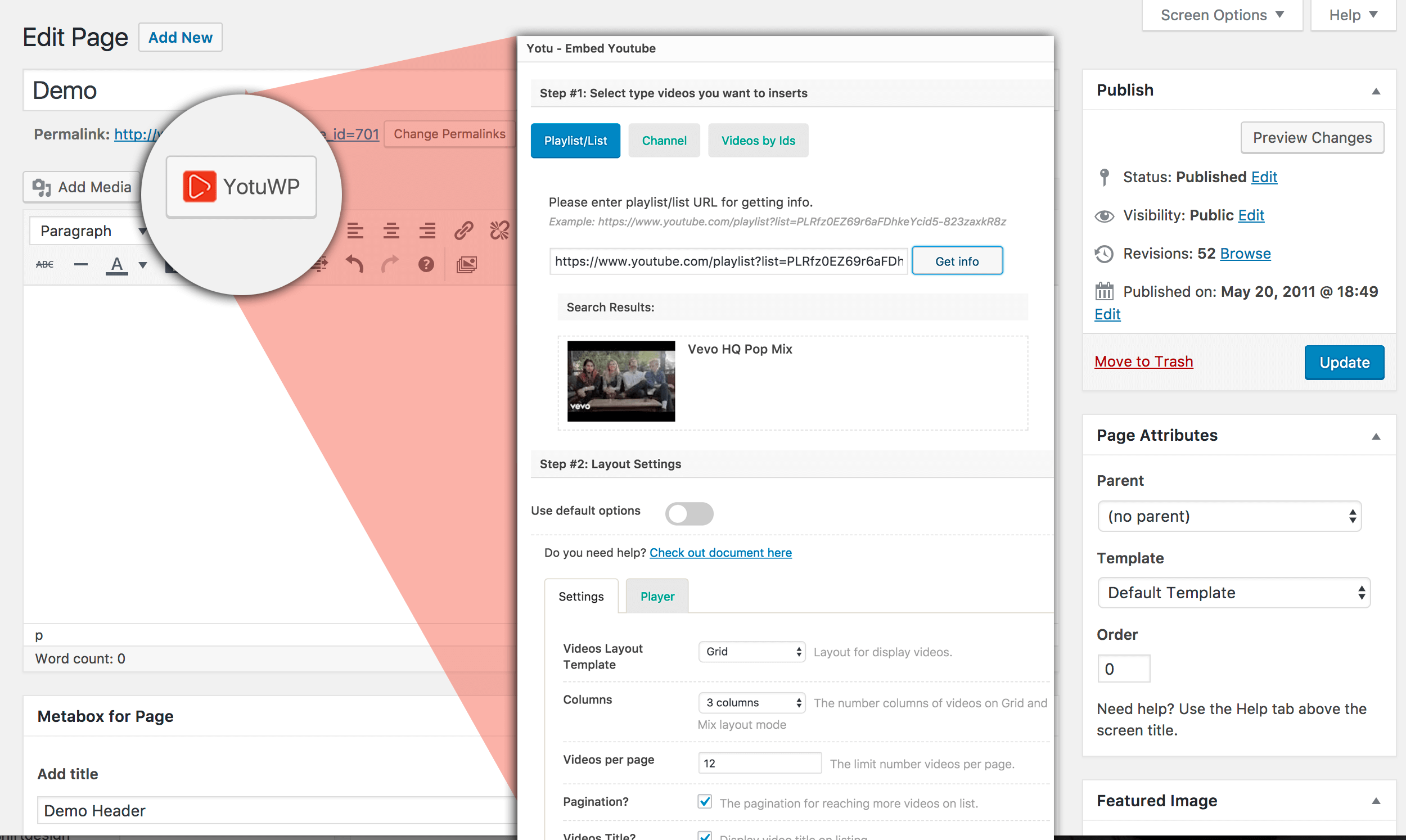Image resolution: width=1406 pixels, height=840 pixels.
Task: Click the Get info button
Action: tap(957, 261)
